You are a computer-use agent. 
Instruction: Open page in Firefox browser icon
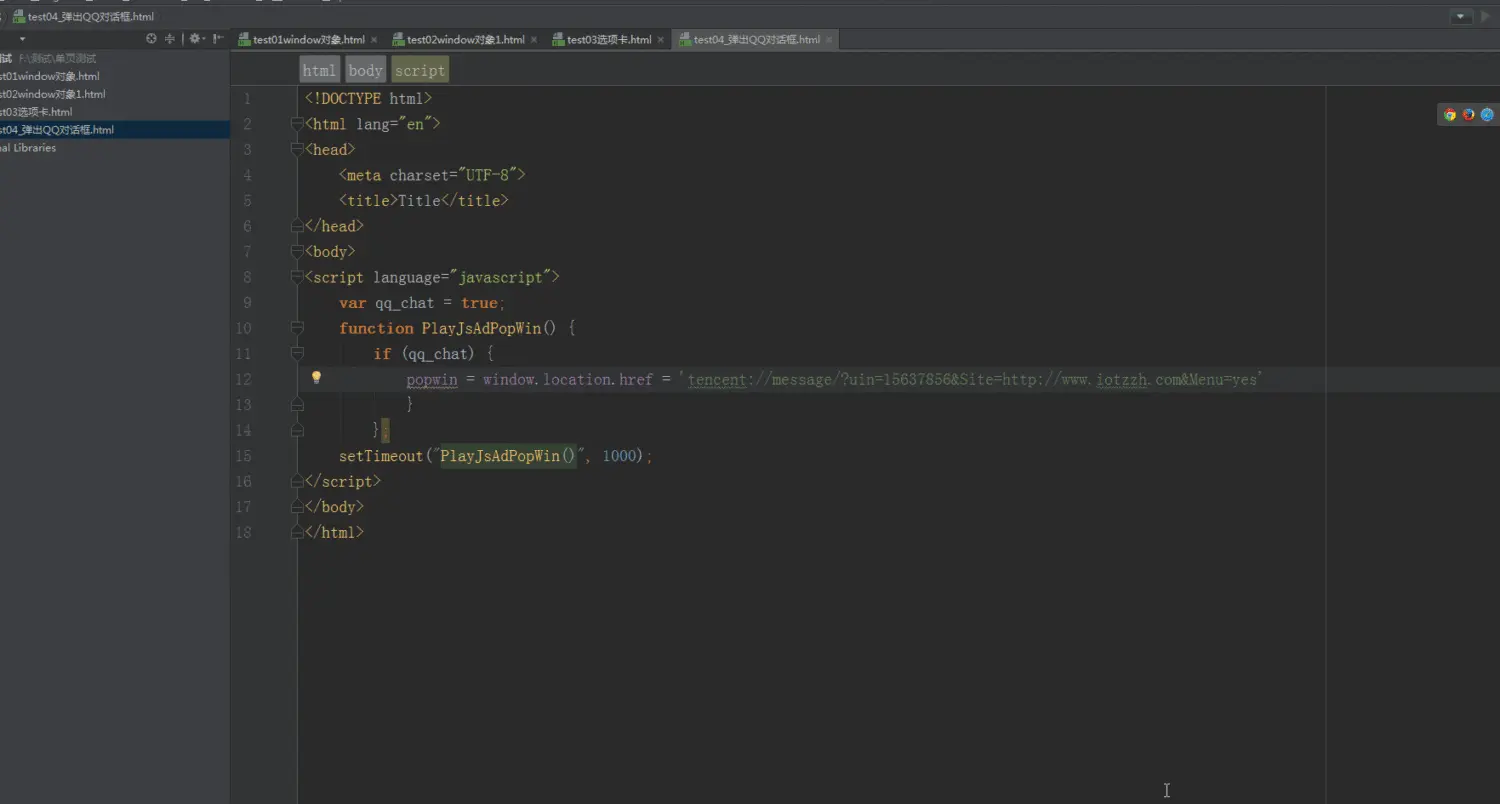[x=1468, y=115]
